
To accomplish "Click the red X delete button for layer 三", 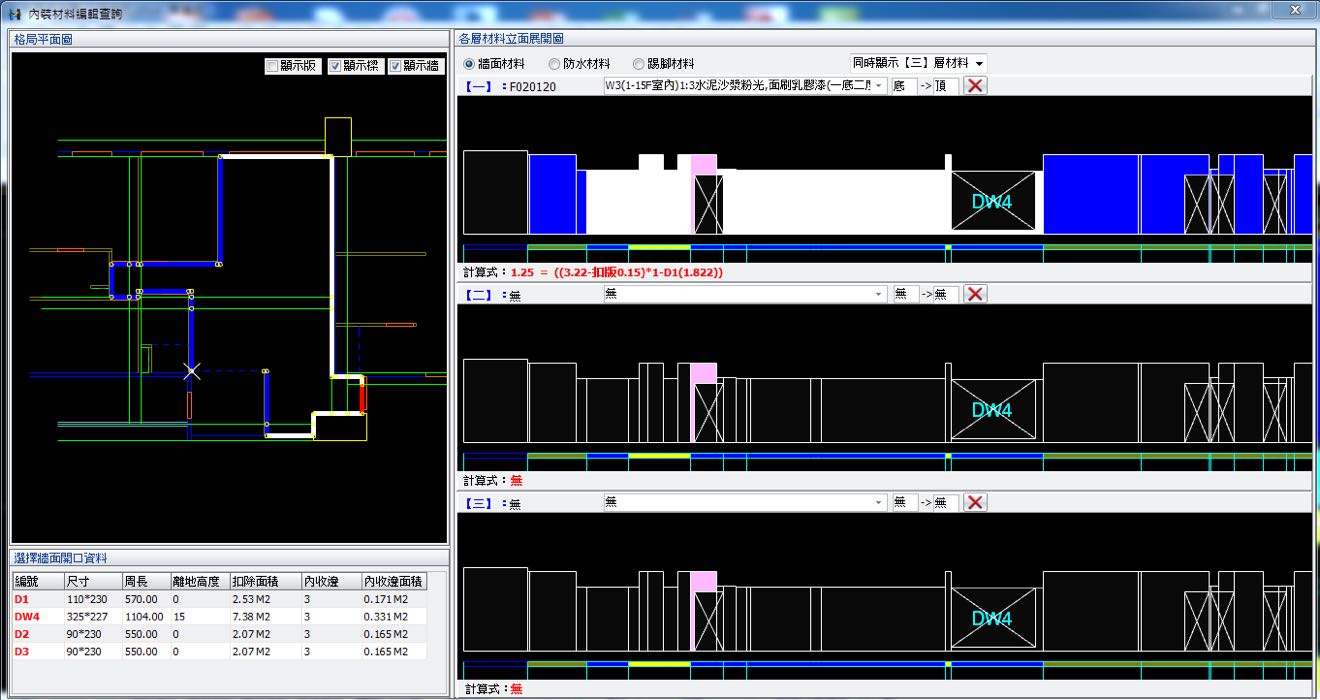I will [975, 503].
